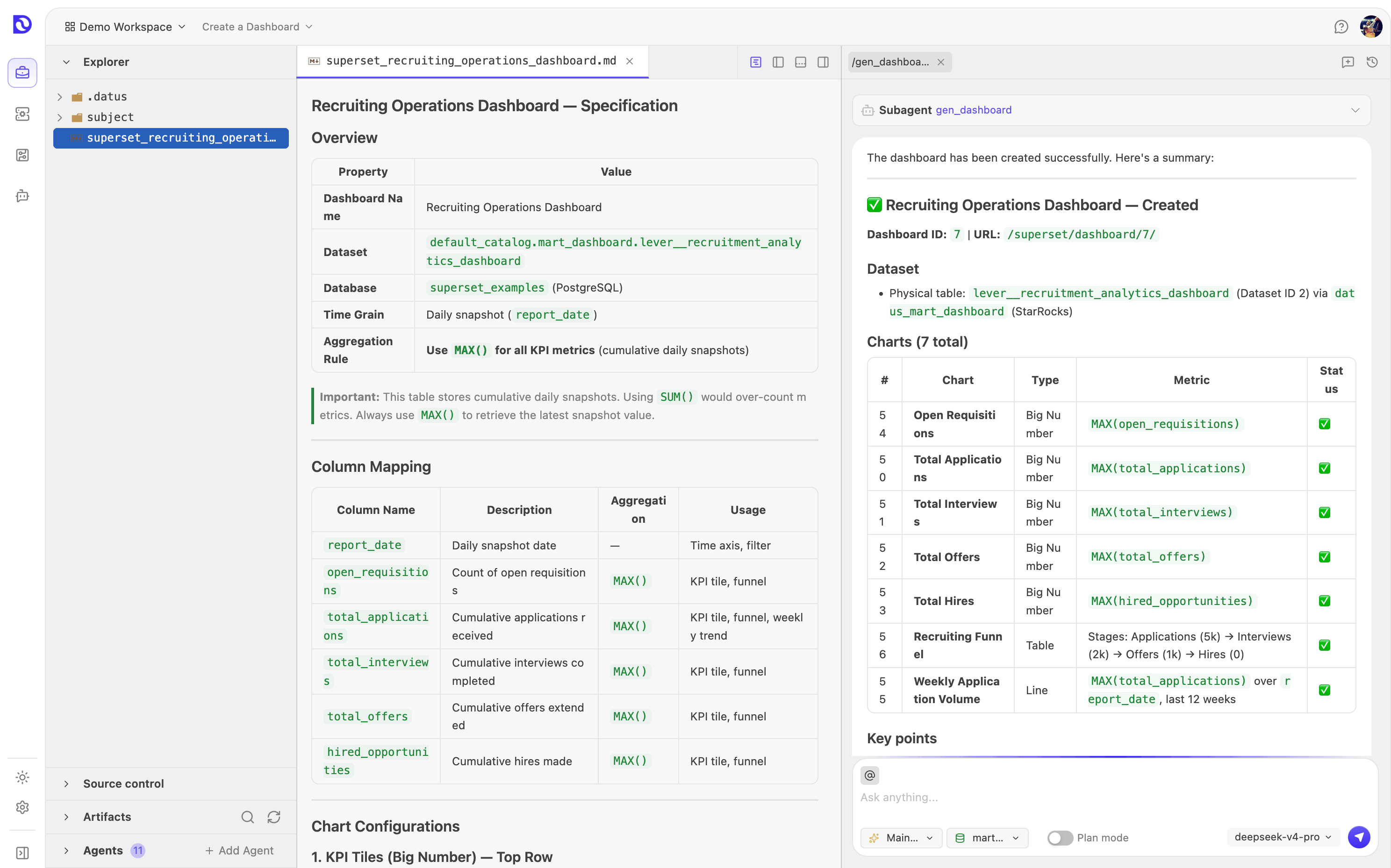Collapse the sidebar panel icon at bottom
The width and height of the screenshot is (1391, 868).
[x=22, y=853]
